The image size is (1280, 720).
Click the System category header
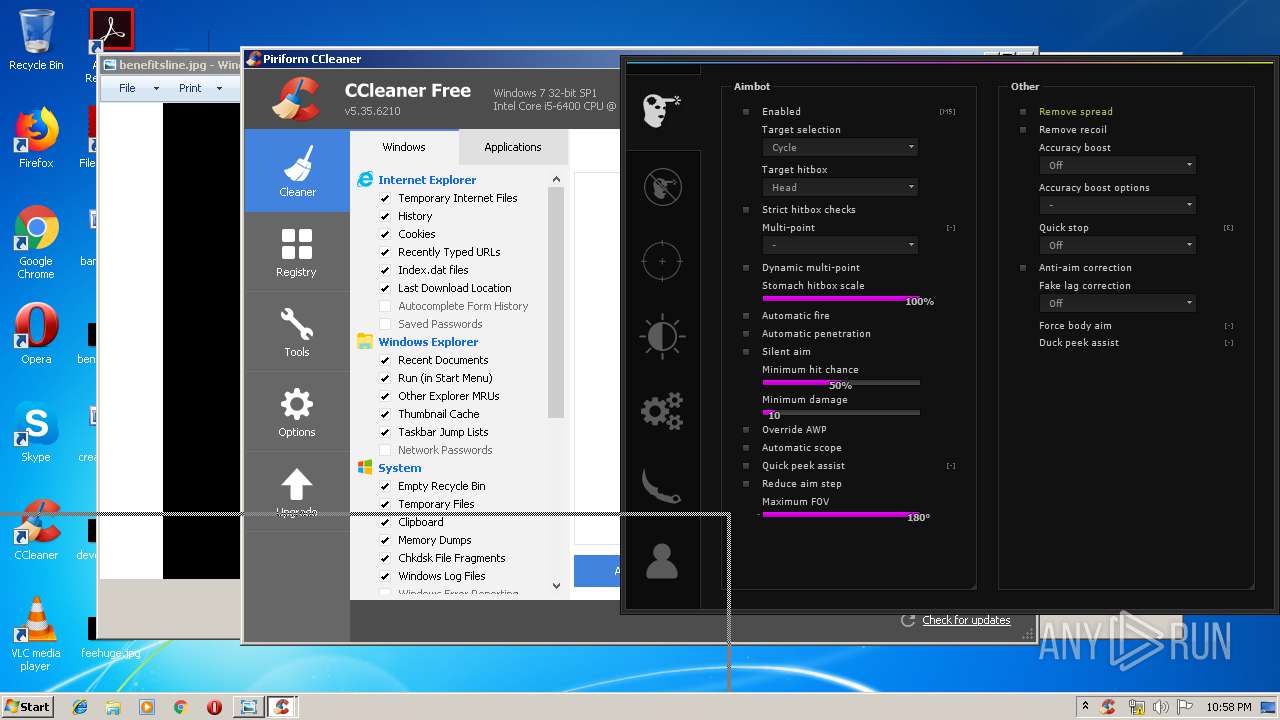click(400, 468)
